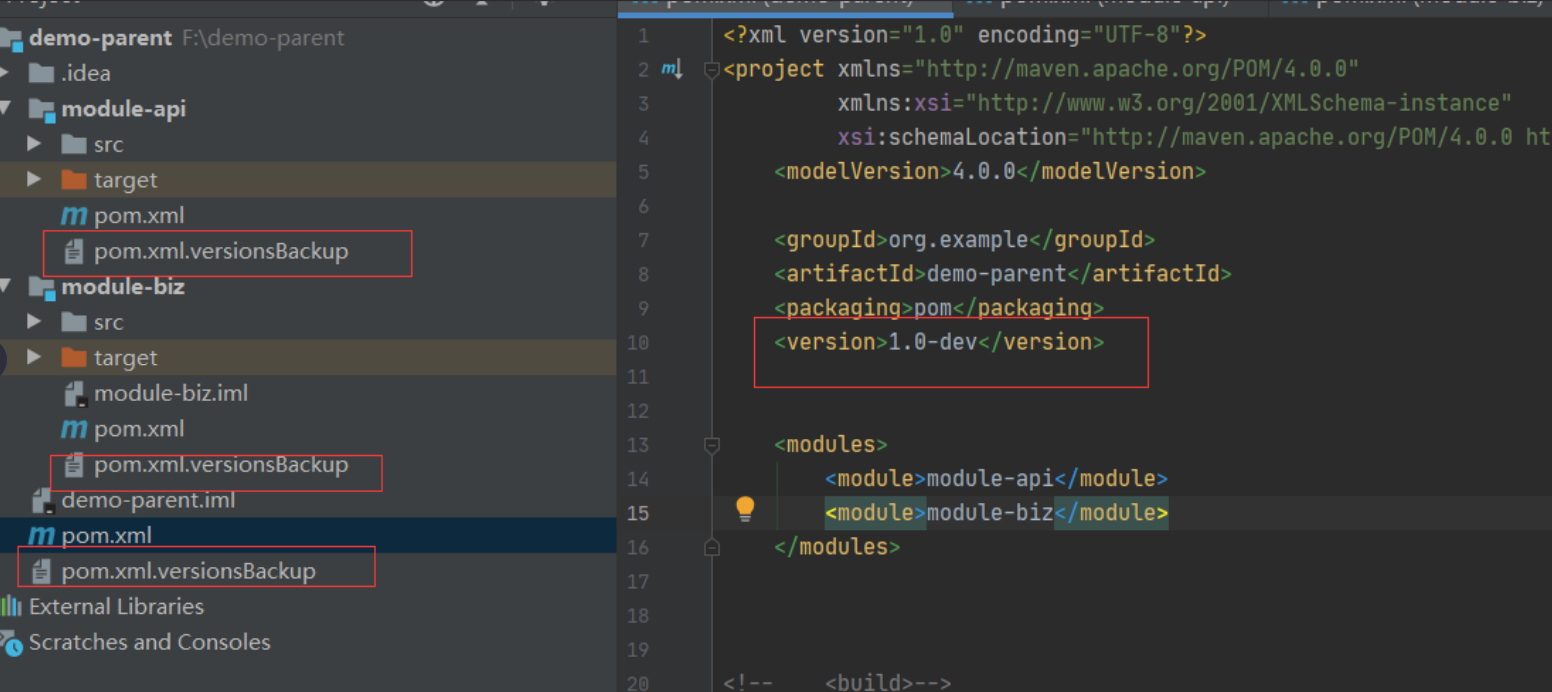Click the Scratches and Consoles icon
Image resolution: width=1552 pixels, height=692 pixels.
[11, 642]
